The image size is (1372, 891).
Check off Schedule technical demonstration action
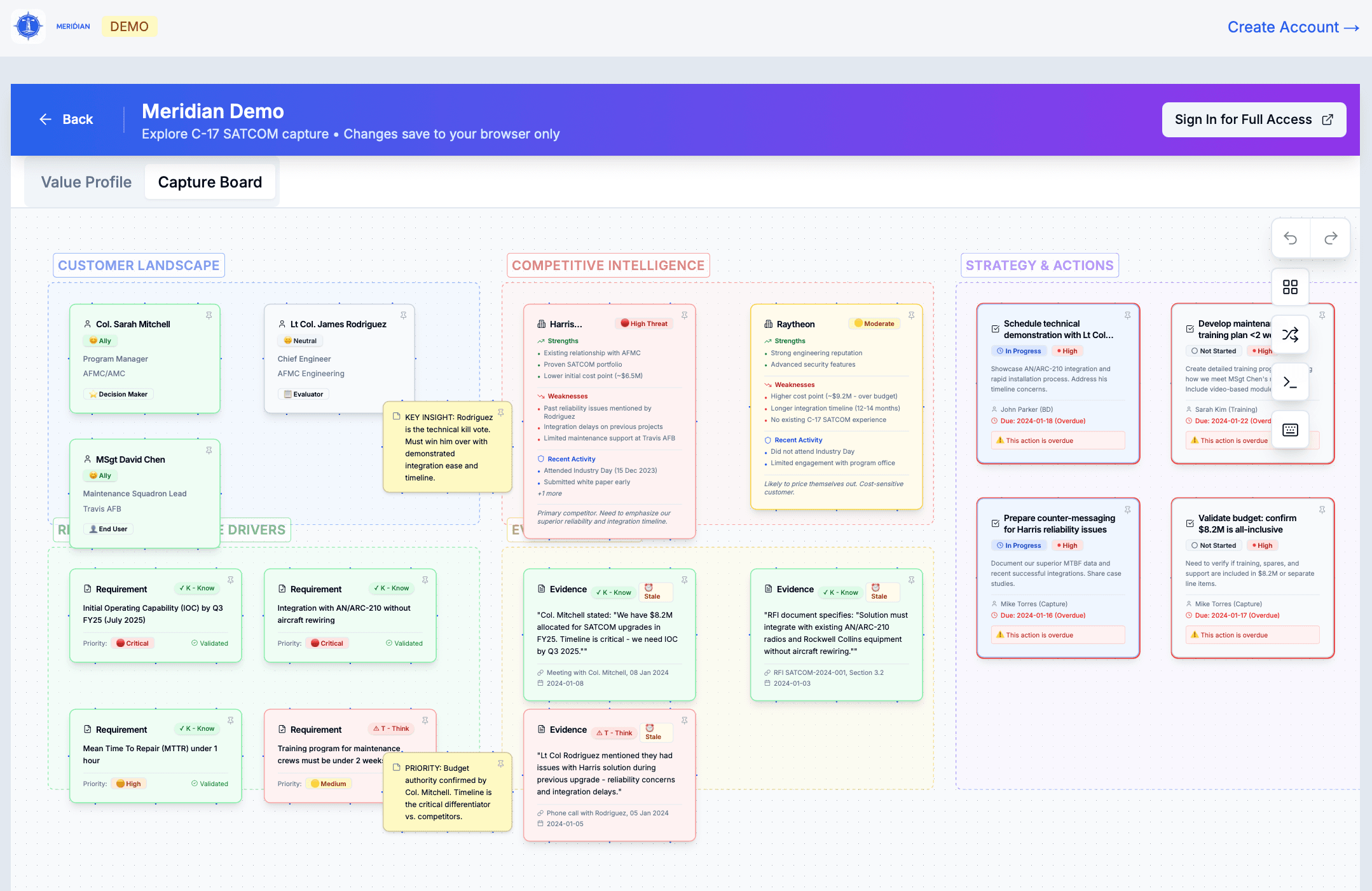[995, 329]
